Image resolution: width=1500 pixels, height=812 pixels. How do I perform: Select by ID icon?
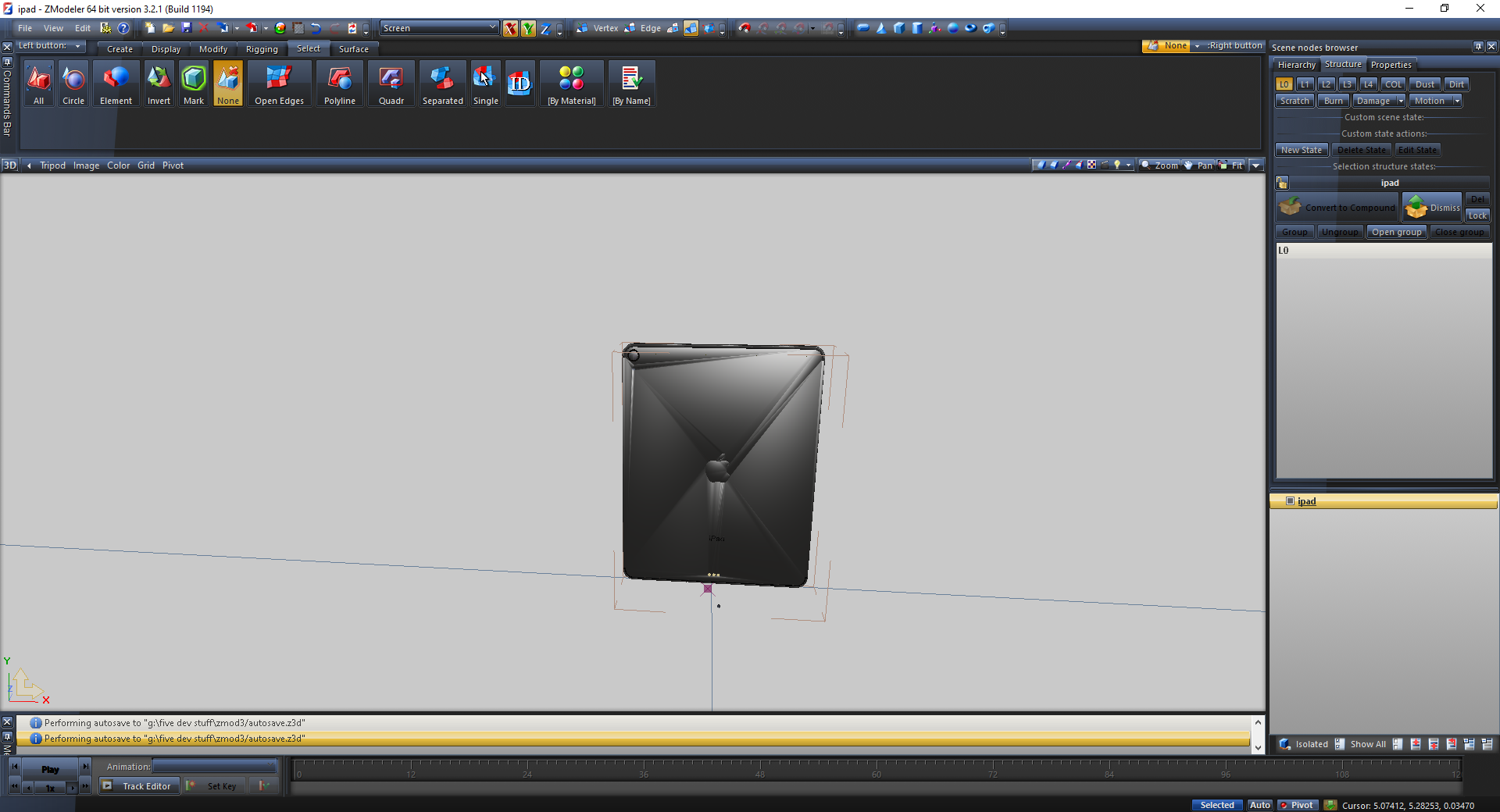coord(520,84)
